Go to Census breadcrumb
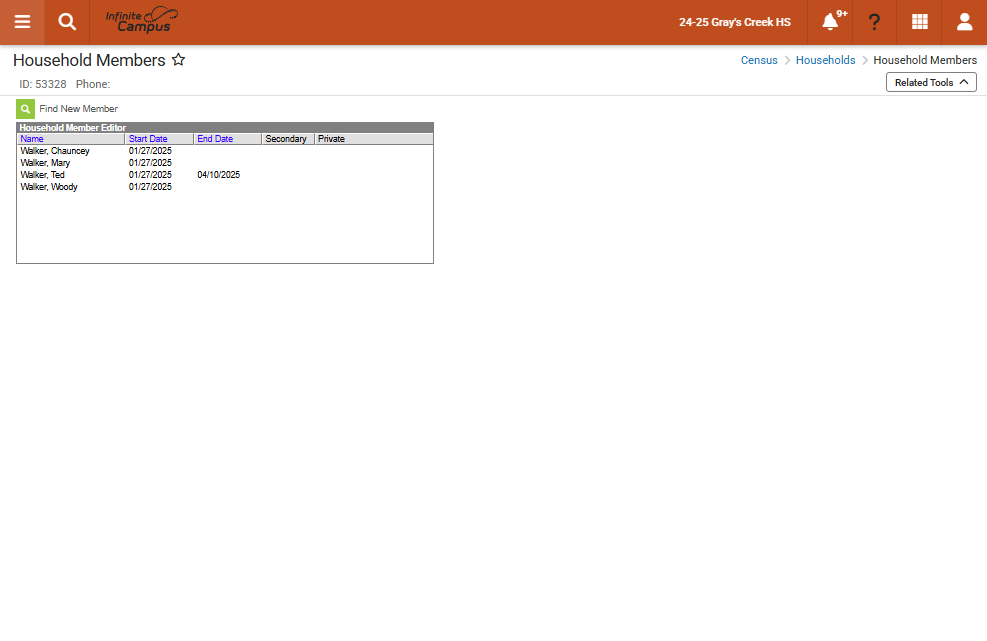987x641 pixels. tap(759, 60)
